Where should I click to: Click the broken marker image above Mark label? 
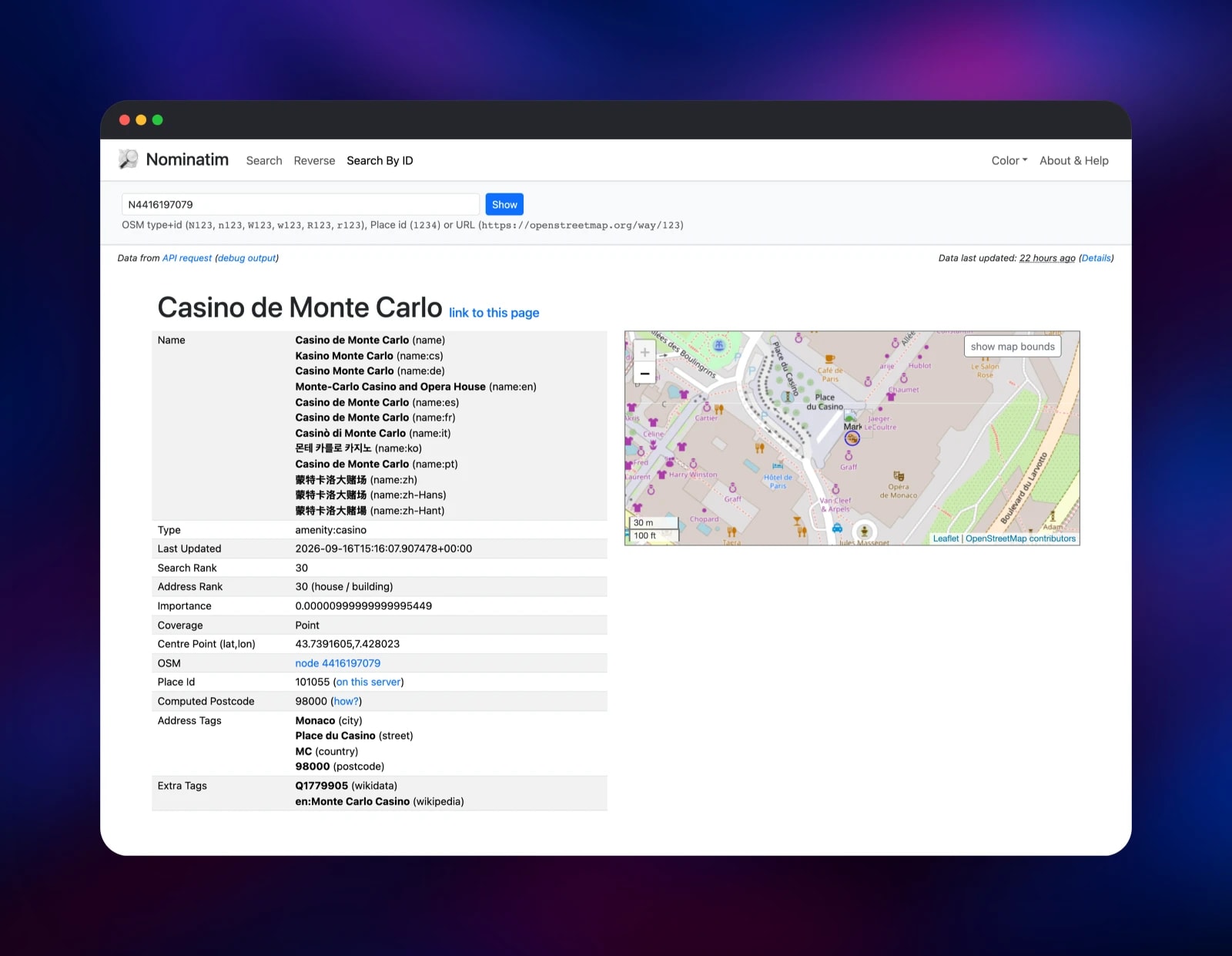pos(850,415)
